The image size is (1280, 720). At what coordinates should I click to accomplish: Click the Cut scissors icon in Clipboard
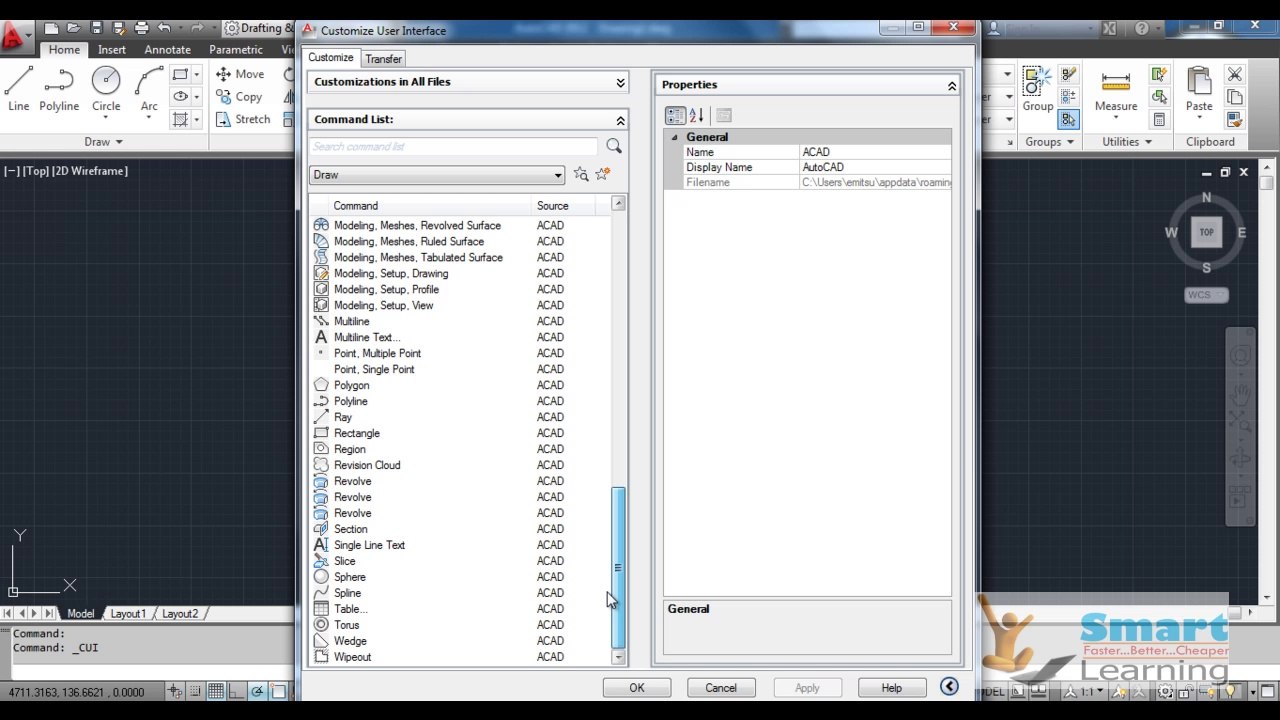pos(1235,75)
